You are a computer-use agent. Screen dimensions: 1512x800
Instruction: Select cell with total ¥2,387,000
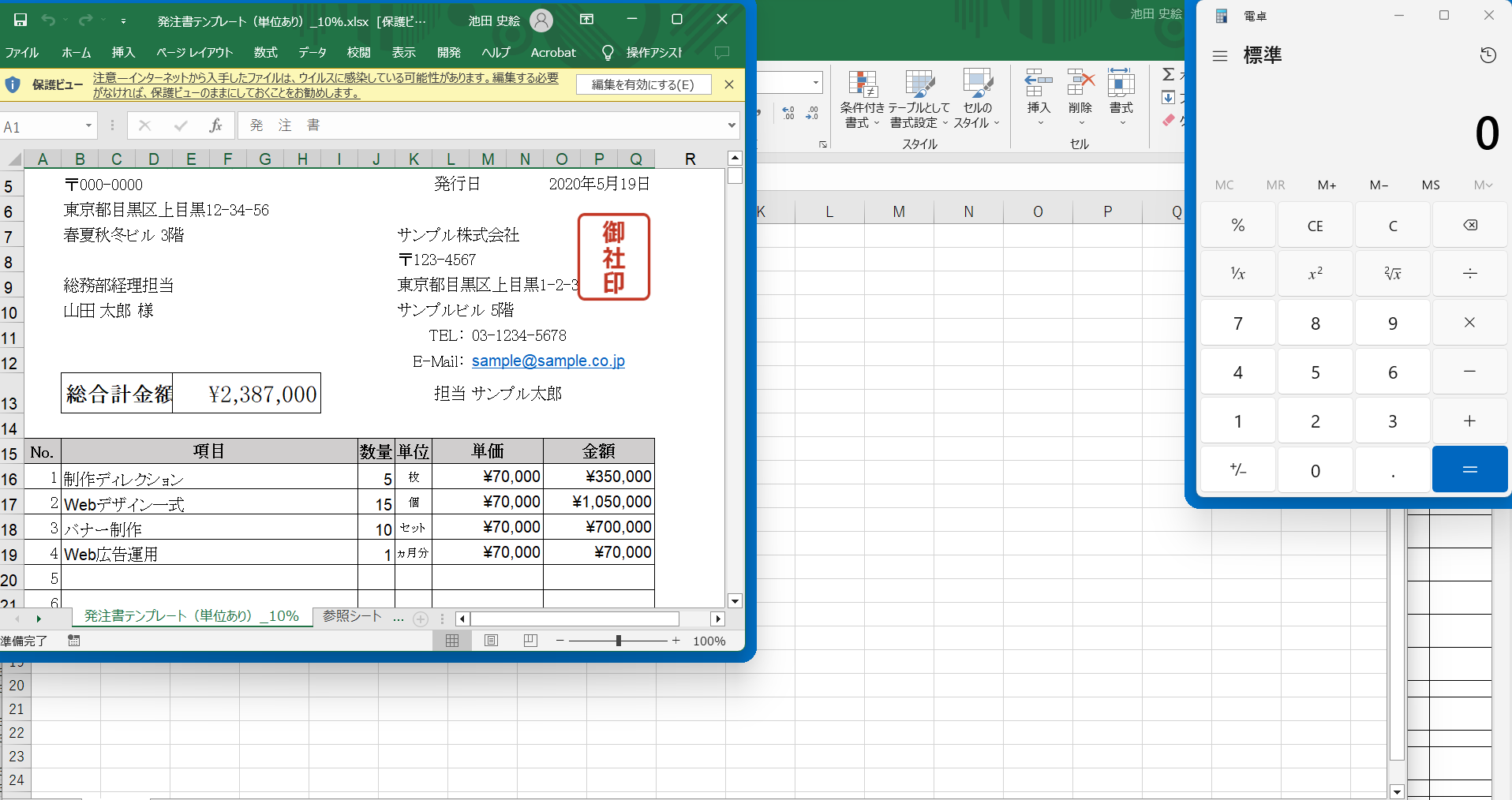tap(246, 393)
